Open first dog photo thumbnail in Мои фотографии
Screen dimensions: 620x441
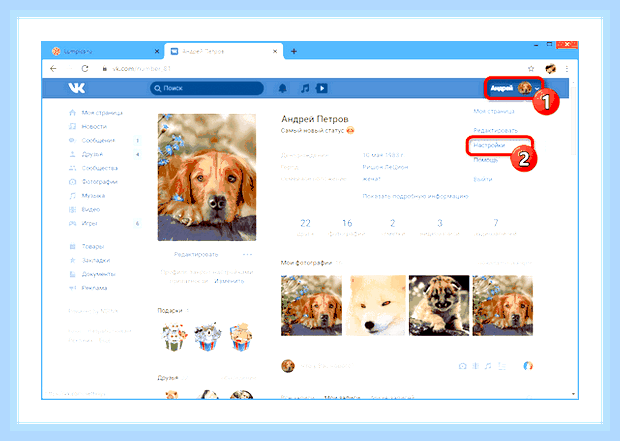[x=312, y=305]
